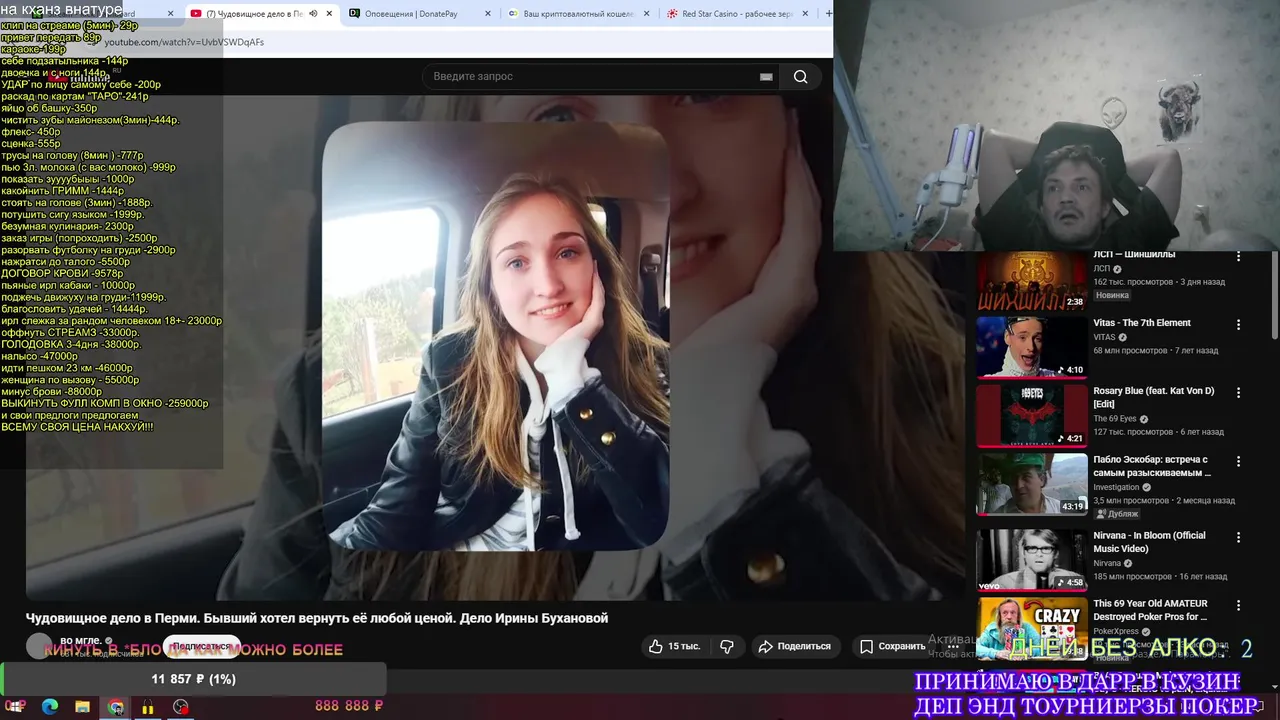Screen dimensions: 1280x720
Task: Open options menu for Vitas - The 7th Element
Action: click(x=1238, y=325)
